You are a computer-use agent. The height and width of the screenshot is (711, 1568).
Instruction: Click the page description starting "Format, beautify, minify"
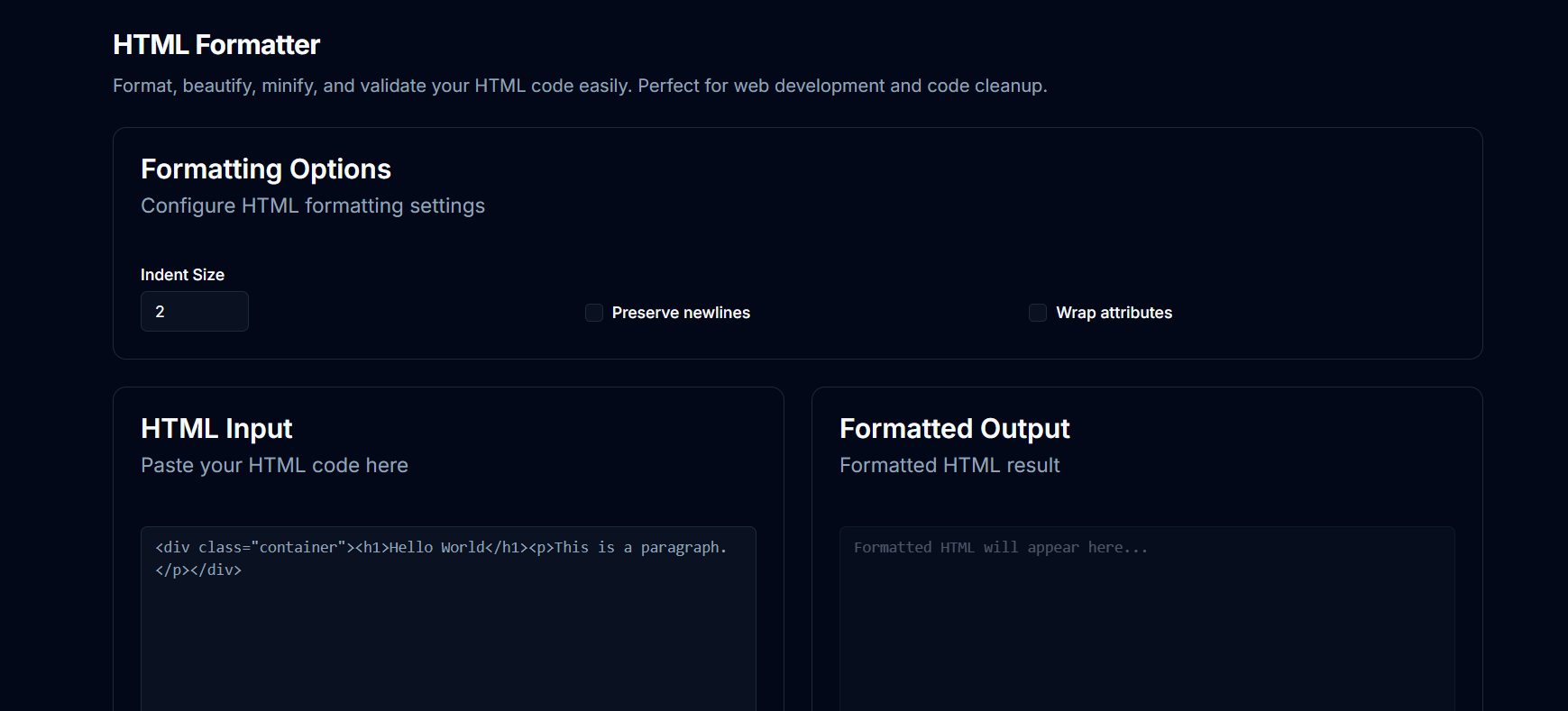580,87
